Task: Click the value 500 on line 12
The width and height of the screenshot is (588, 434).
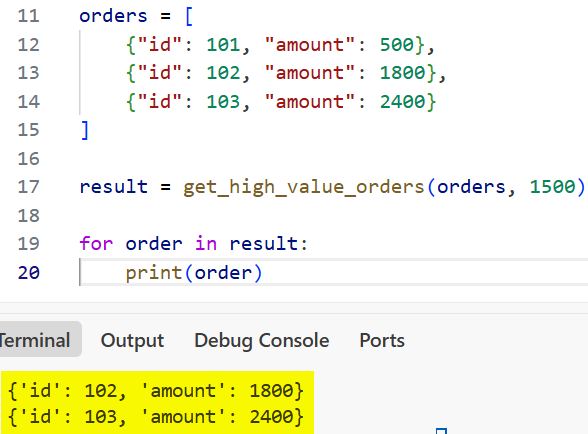Action: point(397,45)
